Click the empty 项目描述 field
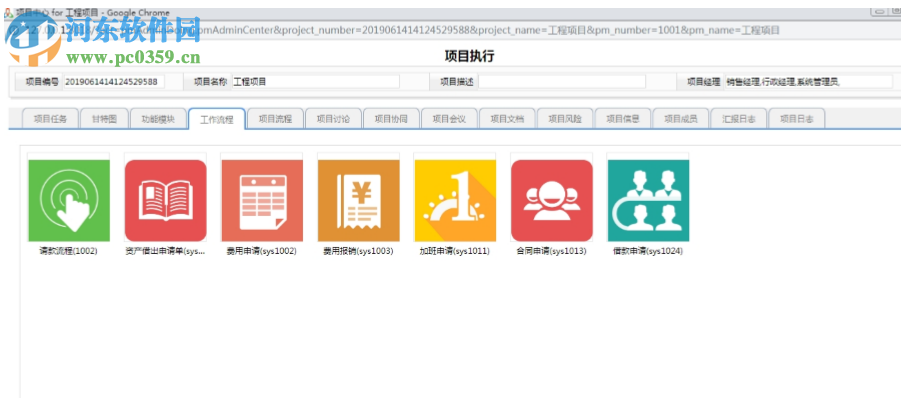 tap(562, 82)
